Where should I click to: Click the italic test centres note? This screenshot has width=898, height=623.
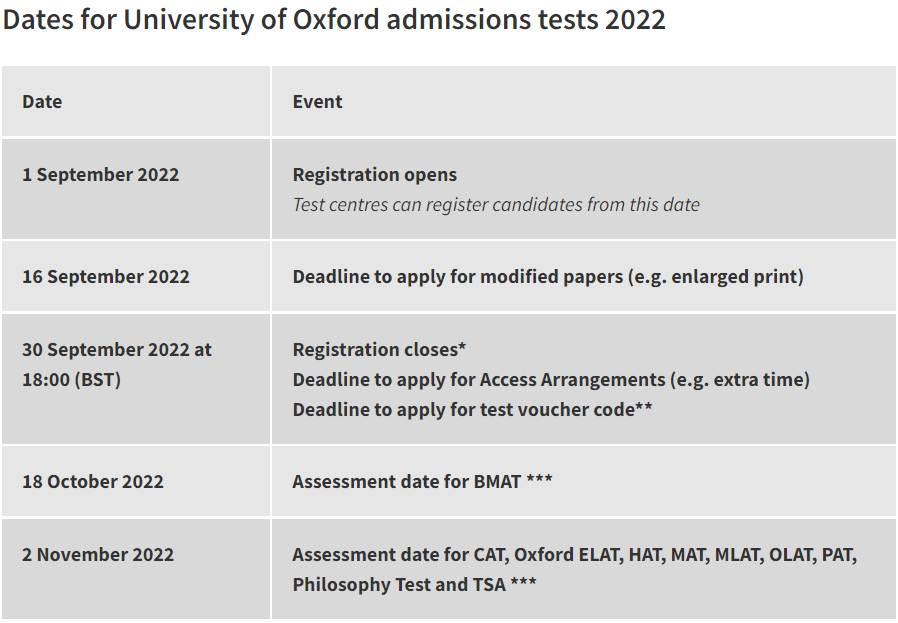point(495,205)
